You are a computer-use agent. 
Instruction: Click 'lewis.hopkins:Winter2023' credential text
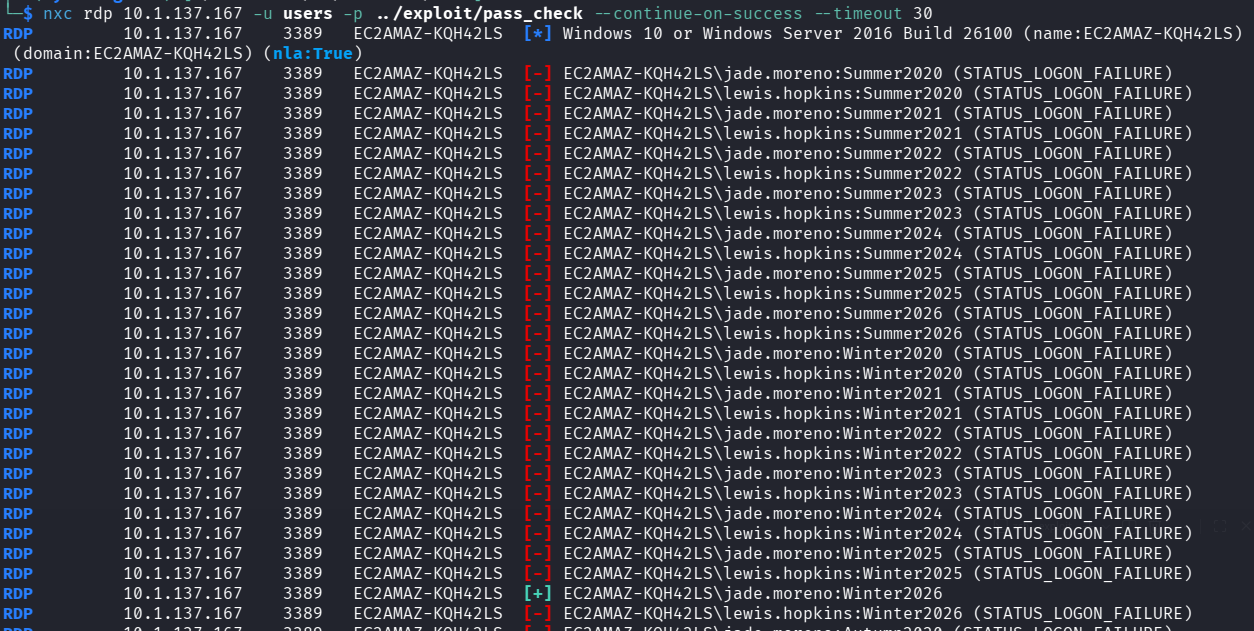[x=843, y=494]
